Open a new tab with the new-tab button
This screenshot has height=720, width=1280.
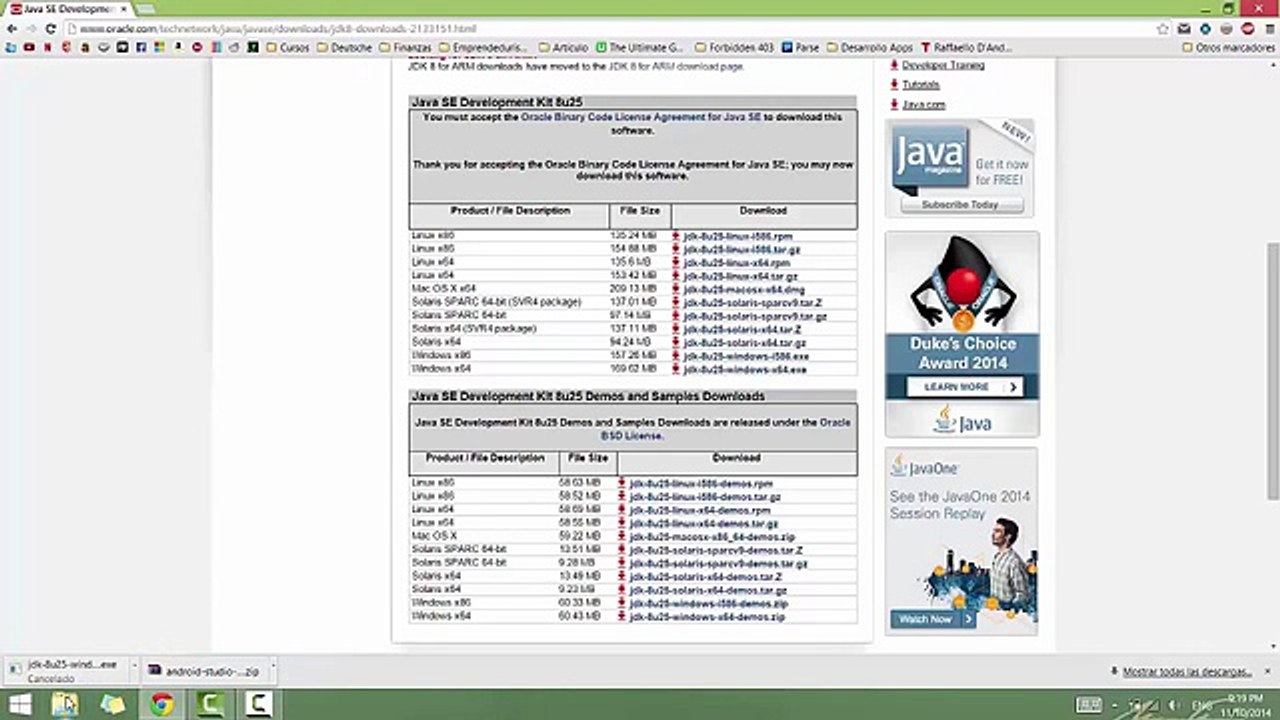[143, 9]
